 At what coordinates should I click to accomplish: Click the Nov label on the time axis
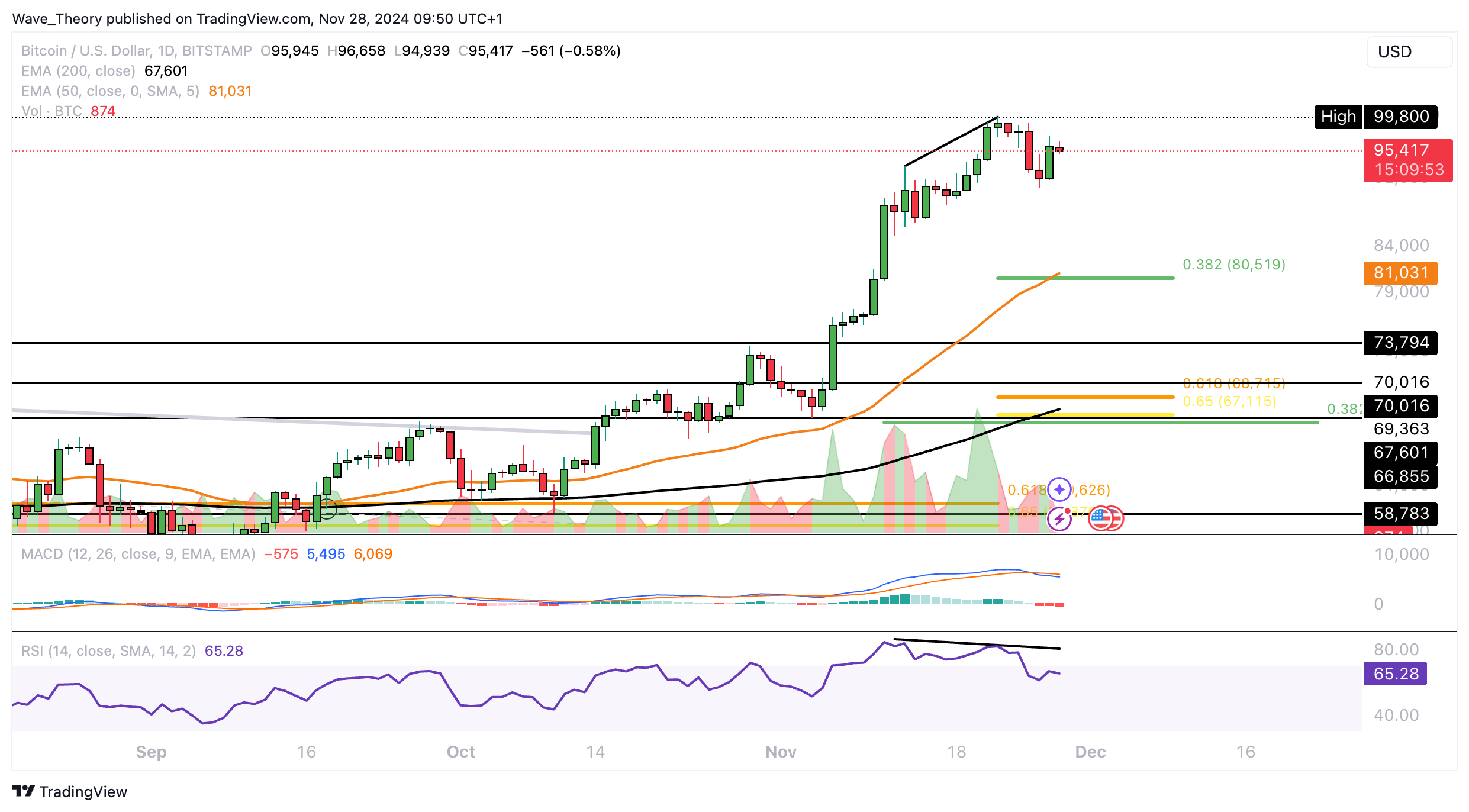pos(780,752)
